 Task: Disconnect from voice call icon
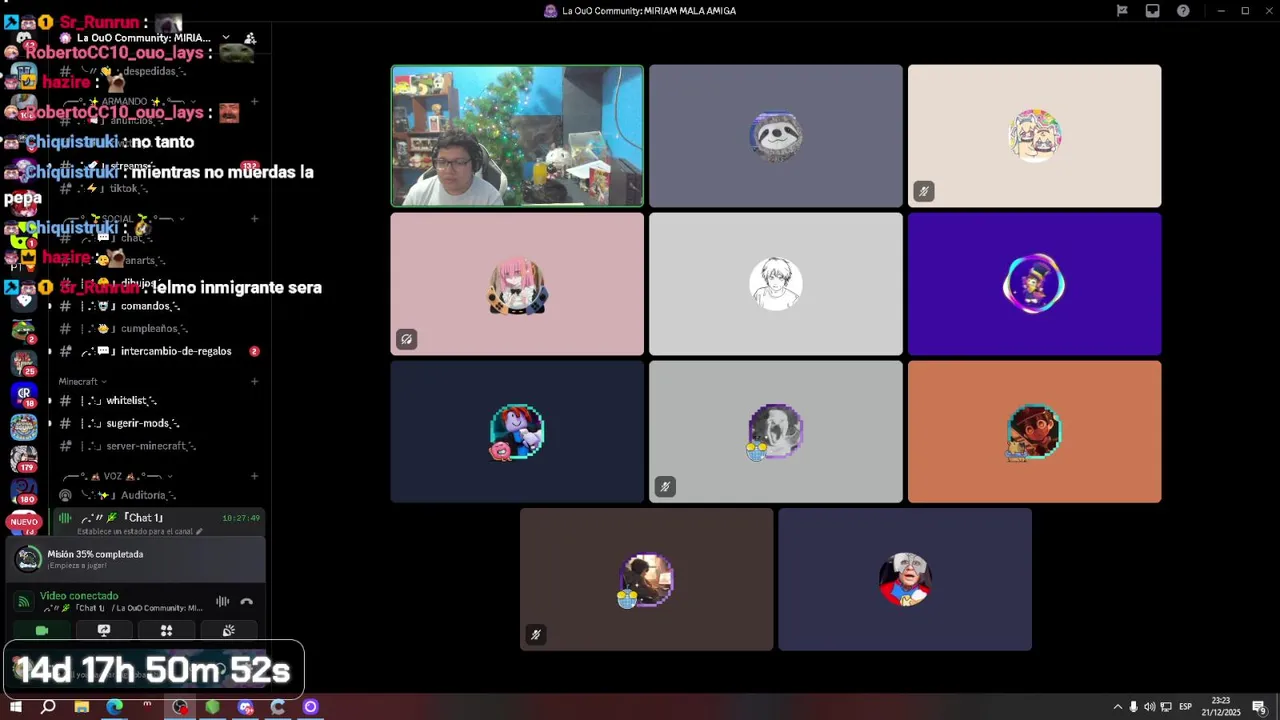246,601
